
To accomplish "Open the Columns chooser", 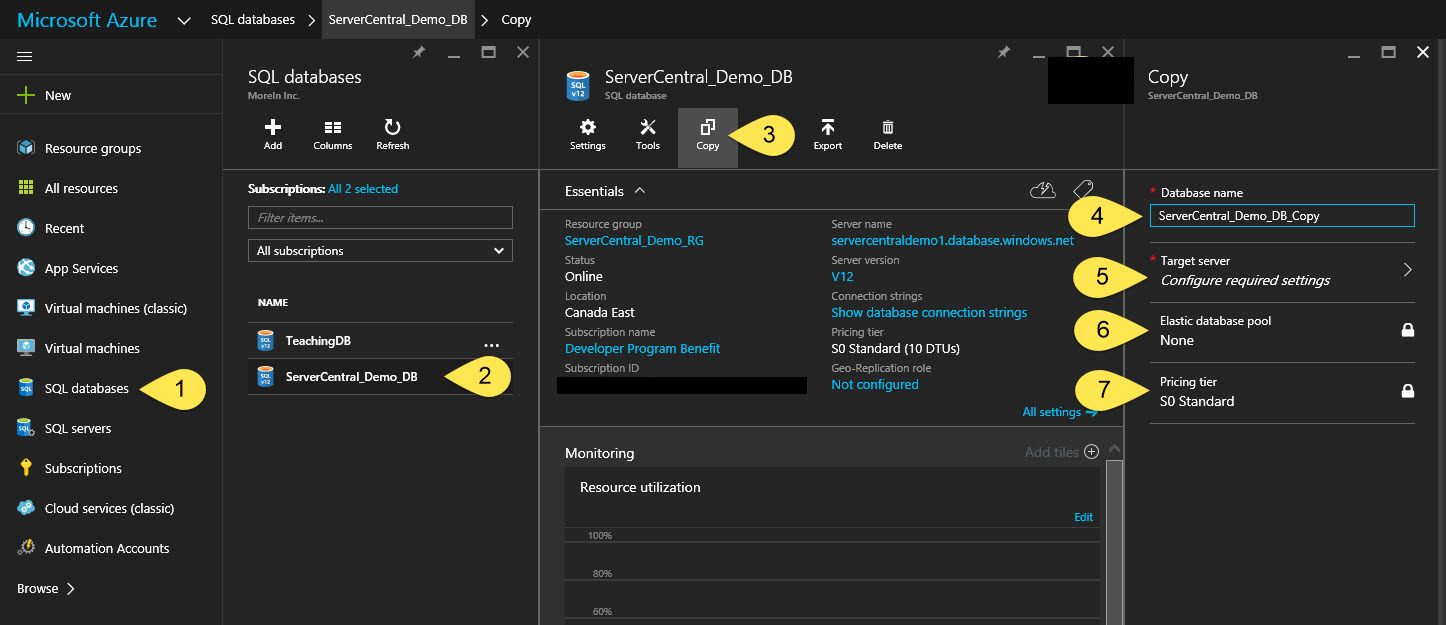I will [x=332, y=135].
